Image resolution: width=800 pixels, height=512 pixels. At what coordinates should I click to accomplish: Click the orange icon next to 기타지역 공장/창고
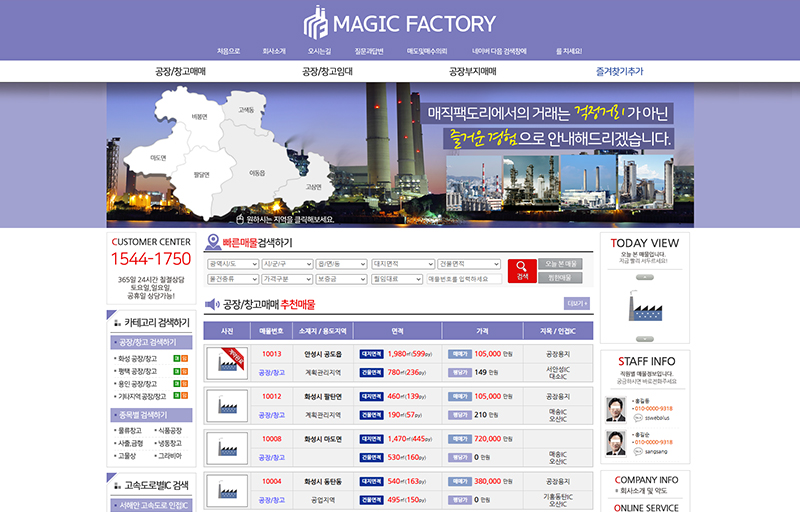[185, 396]
